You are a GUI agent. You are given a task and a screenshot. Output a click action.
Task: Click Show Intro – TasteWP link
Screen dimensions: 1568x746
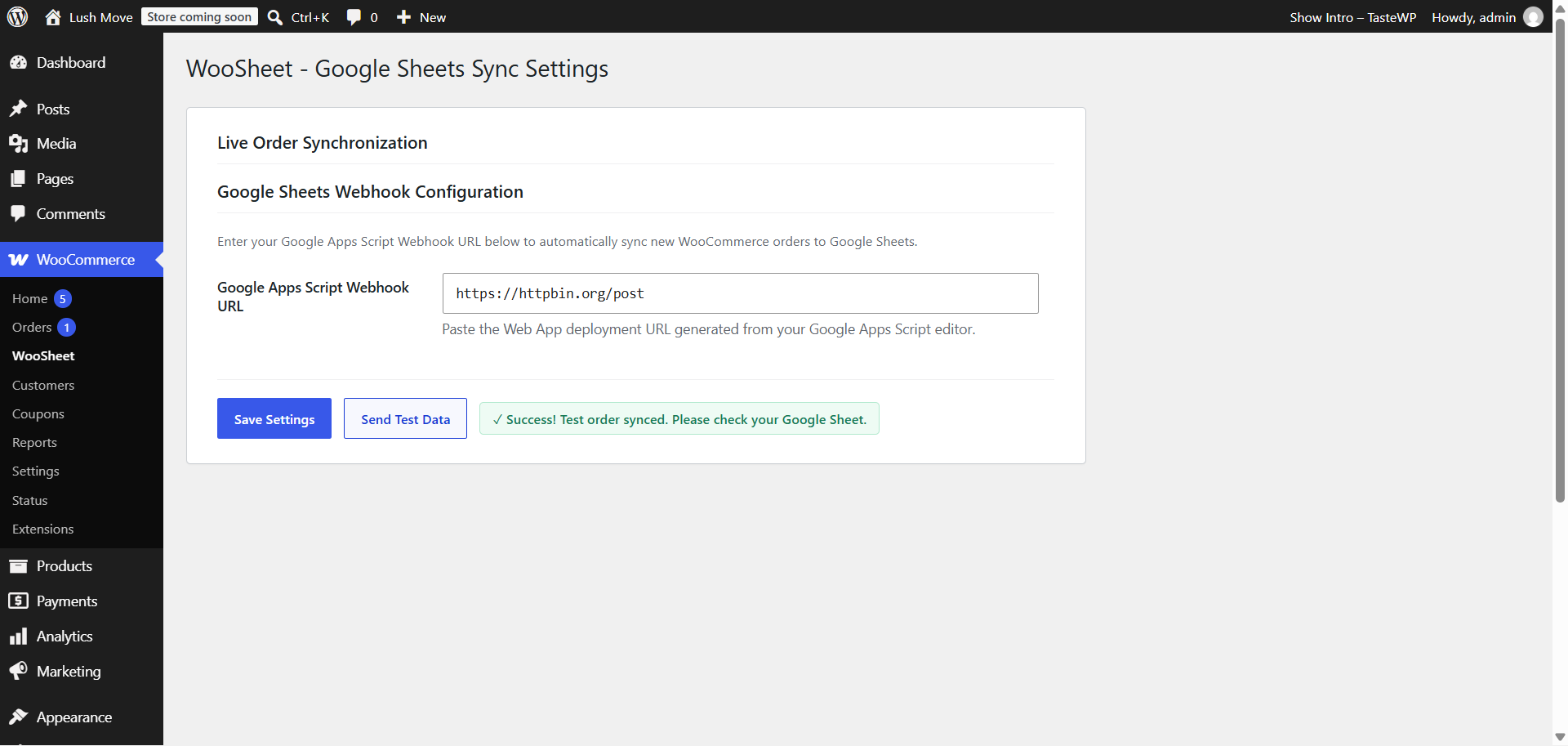(1353, 17)
